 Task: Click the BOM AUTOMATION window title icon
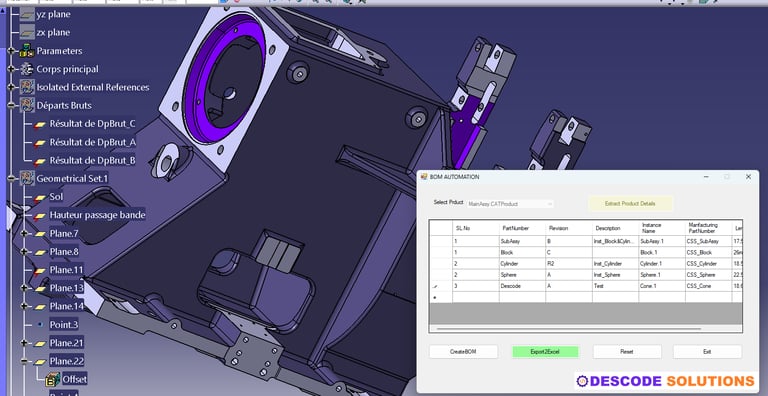click(424, 176)
